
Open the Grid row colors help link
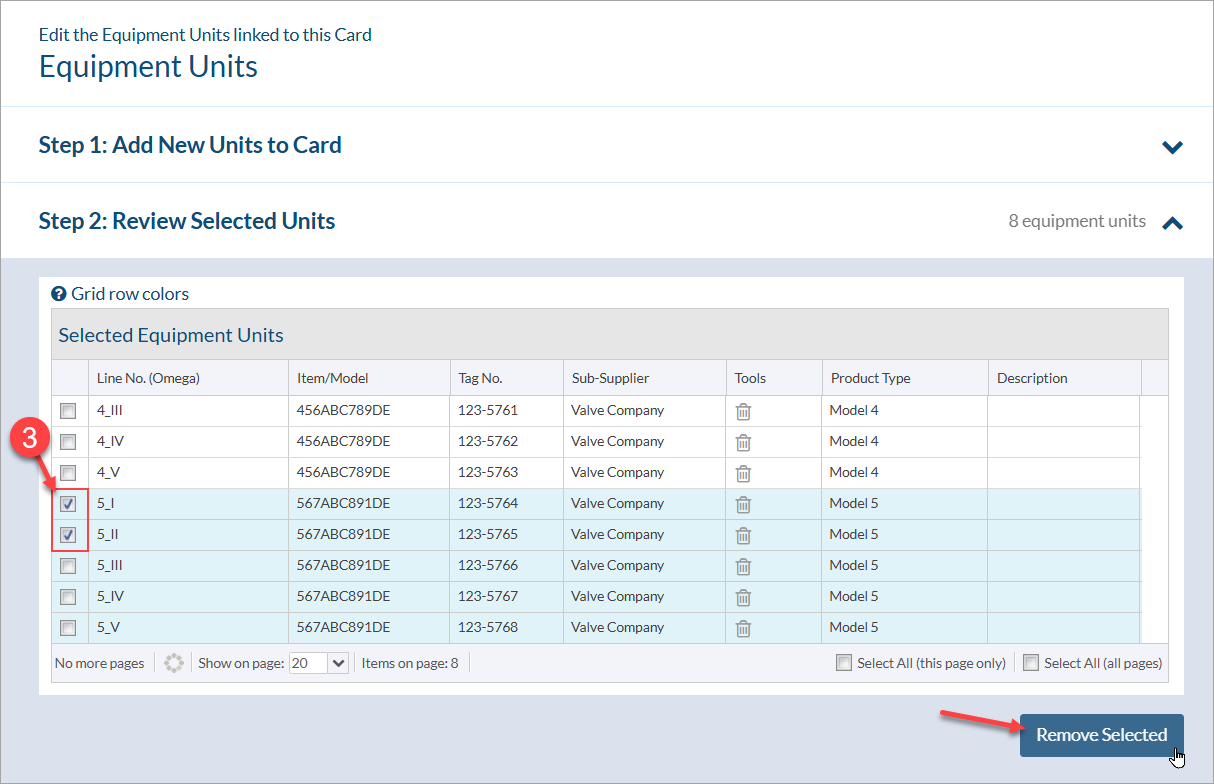pos(130,294)
